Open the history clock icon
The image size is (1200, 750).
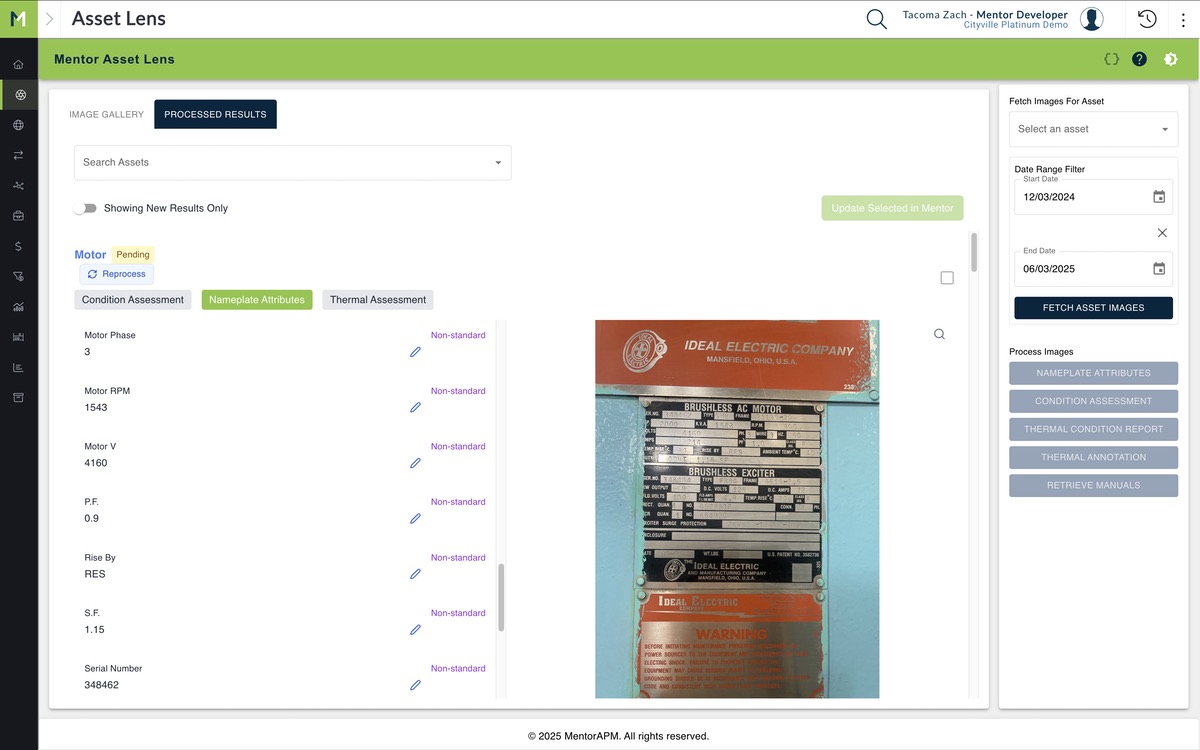point(1147,19)
